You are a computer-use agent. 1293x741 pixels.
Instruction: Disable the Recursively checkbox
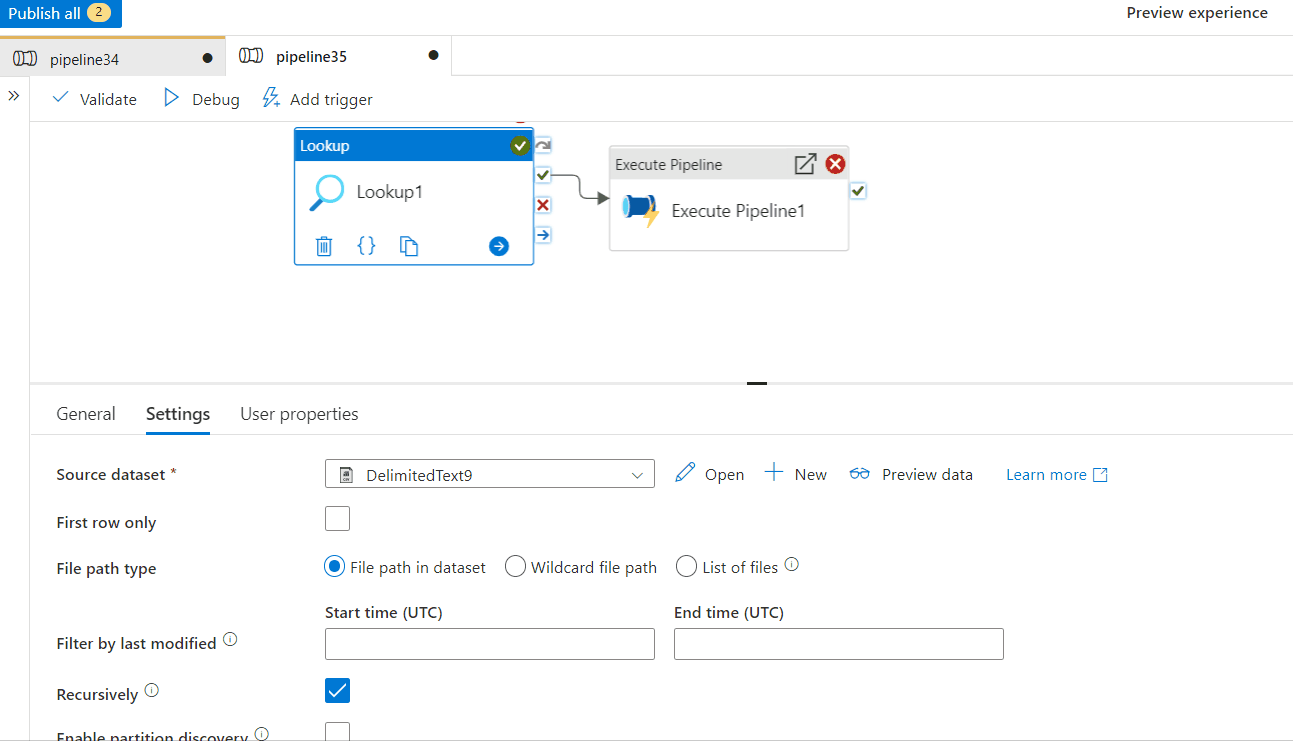tap(337, 690)
